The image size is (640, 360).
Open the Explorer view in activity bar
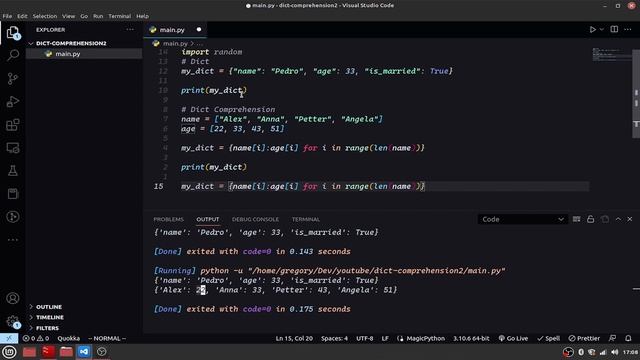[x=13, y=32]
